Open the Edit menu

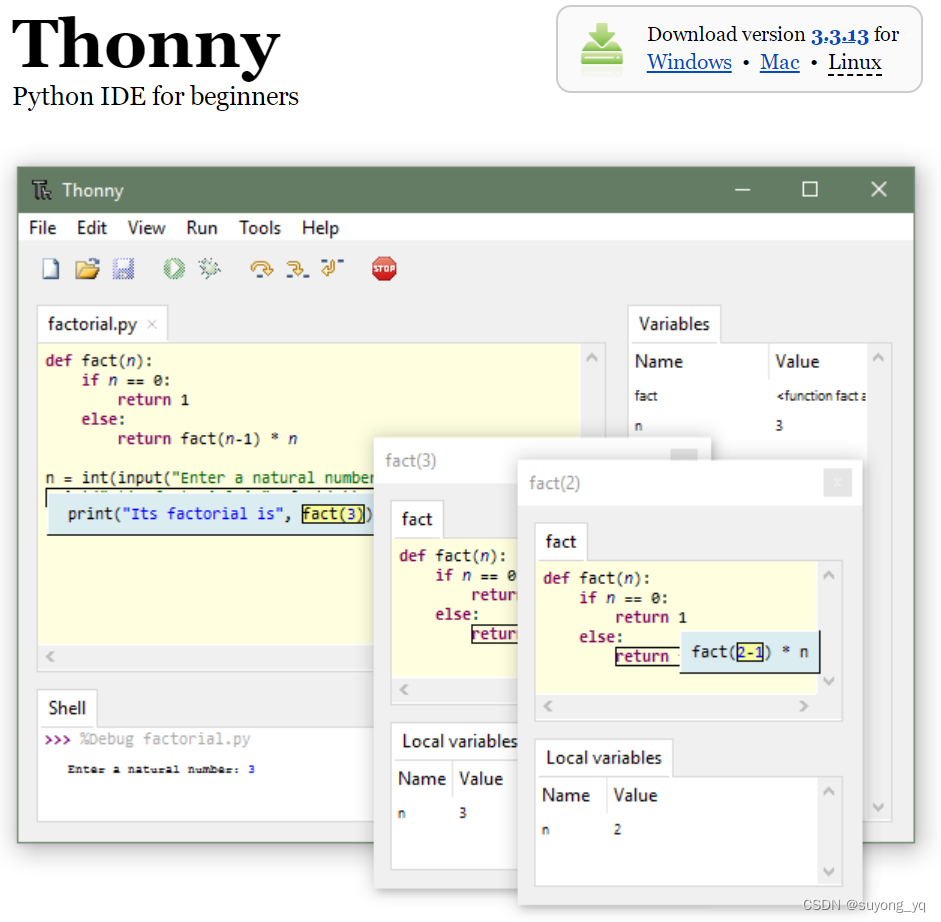92,228
